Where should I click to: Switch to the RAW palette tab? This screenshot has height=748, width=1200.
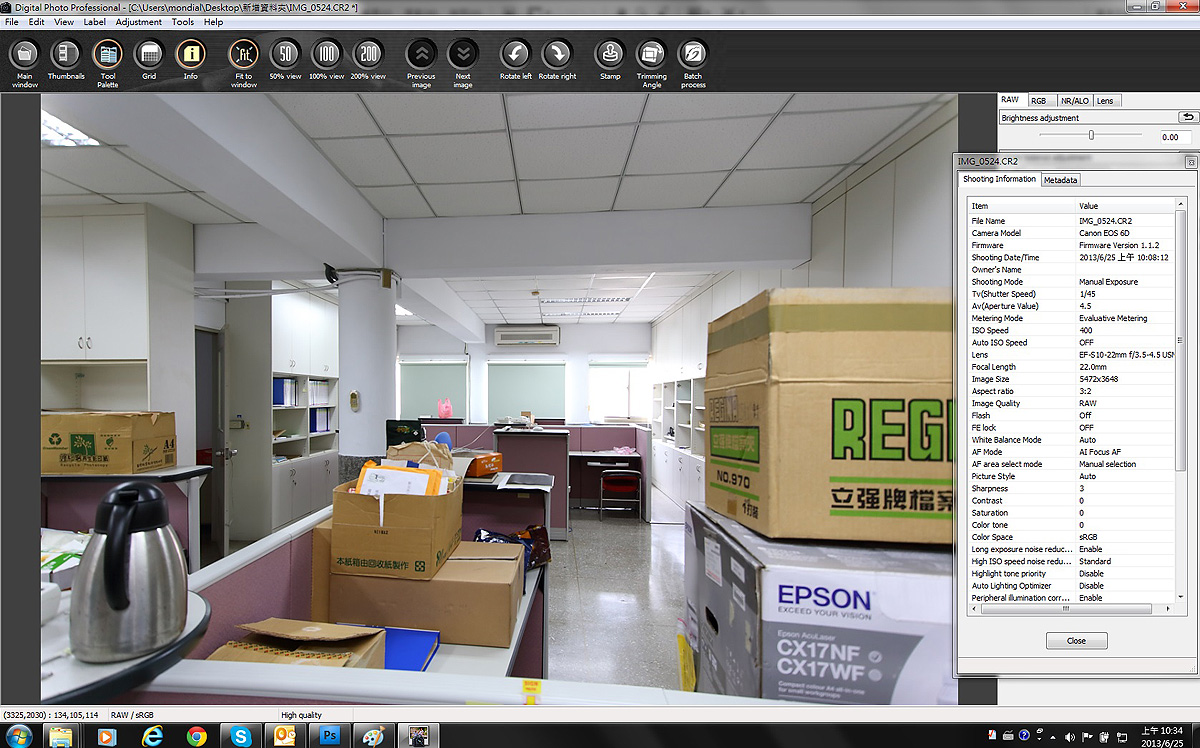(x=1011, y=100)
